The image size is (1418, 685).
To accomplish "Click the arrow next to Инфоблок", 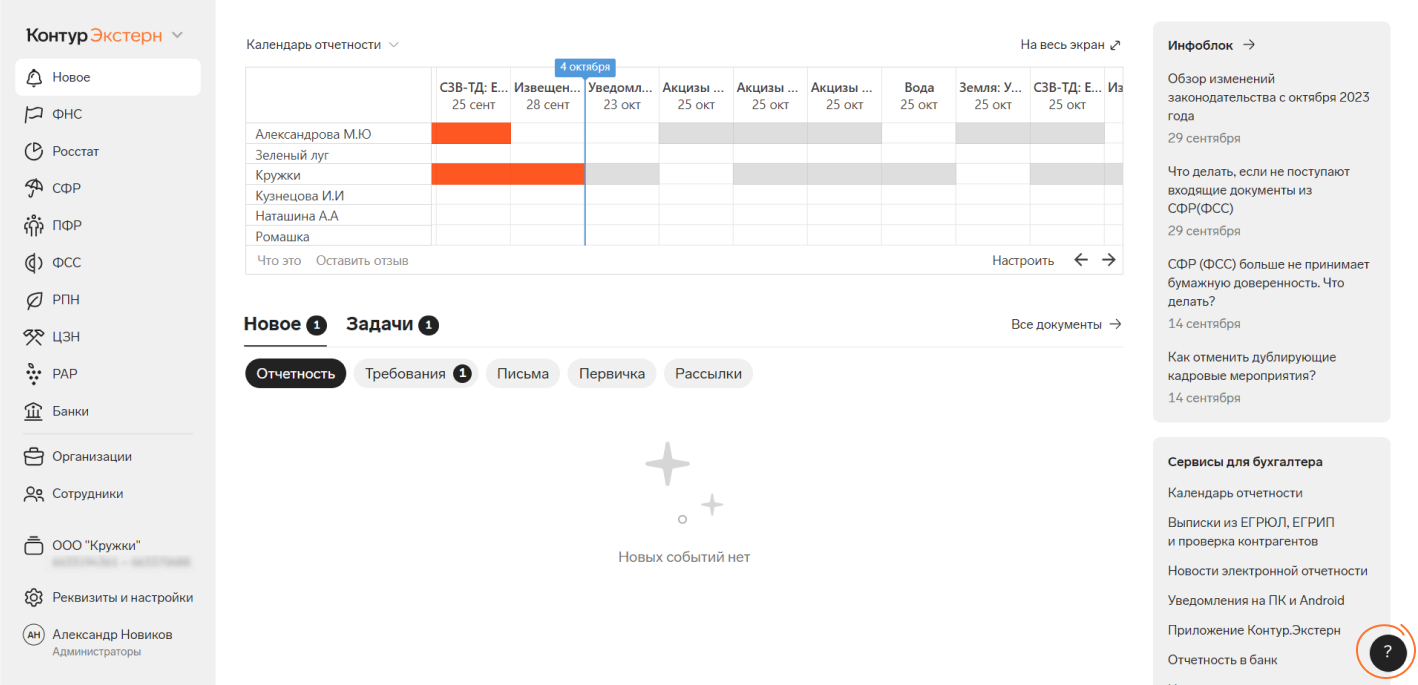I will coord(1248,45).
